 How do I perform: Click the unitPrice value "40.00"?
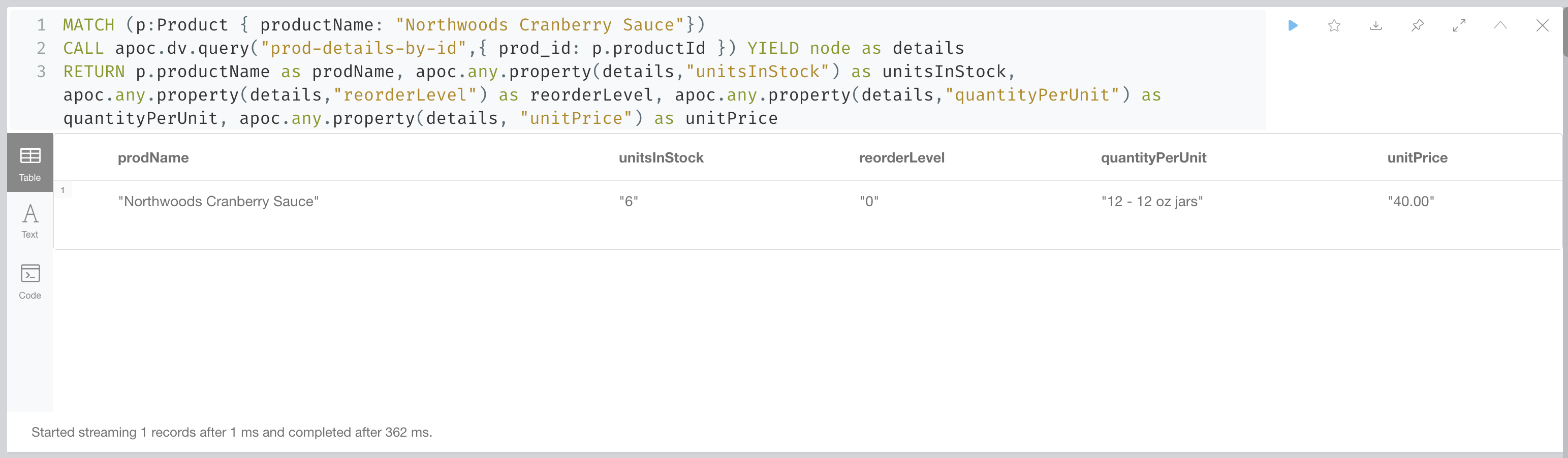[1411, 201]
